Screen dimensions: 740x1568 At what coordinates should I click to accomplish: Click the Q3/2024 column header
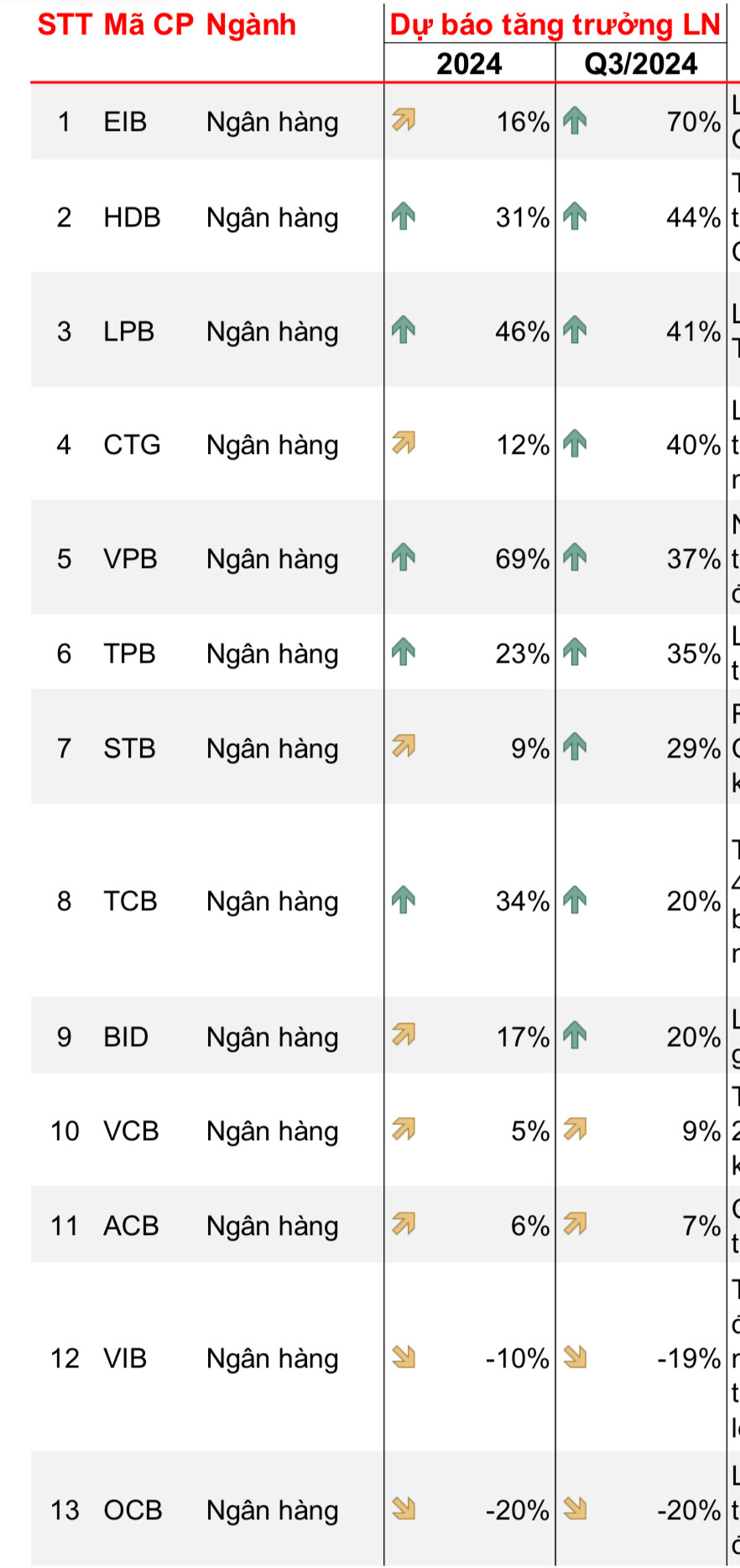[640, 64]
